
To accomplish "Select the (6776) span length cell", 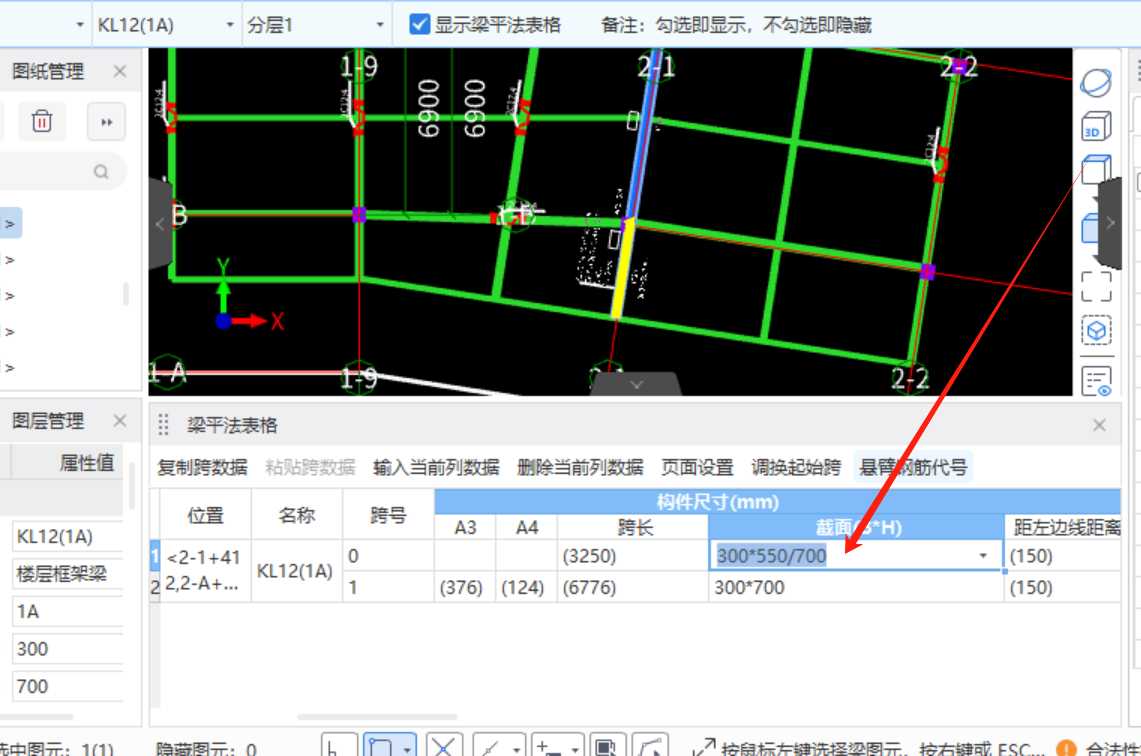I will pos(633,587).
